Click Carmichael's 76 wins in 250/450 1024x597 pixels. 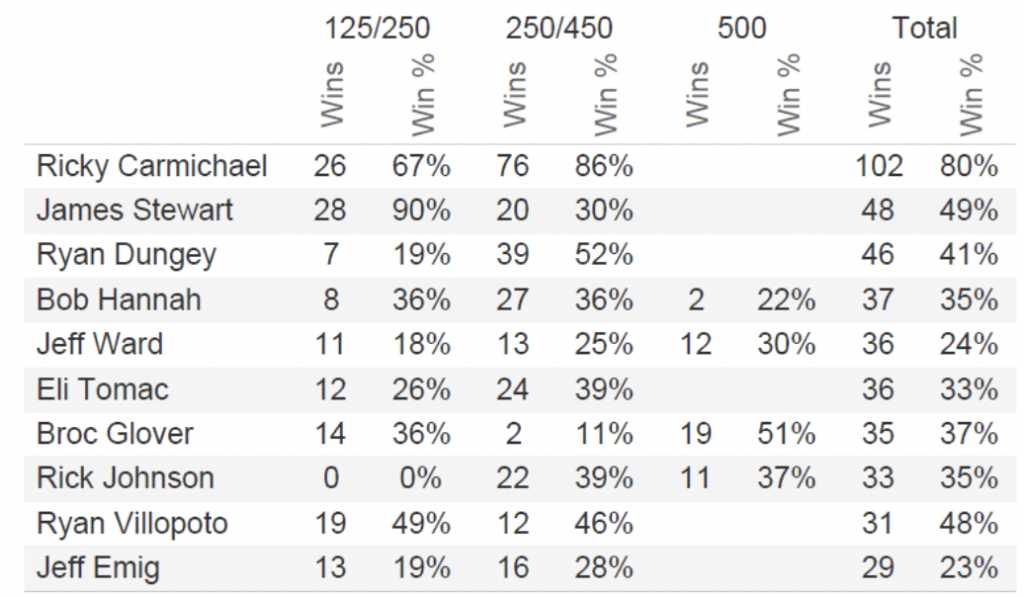point(512,166)
